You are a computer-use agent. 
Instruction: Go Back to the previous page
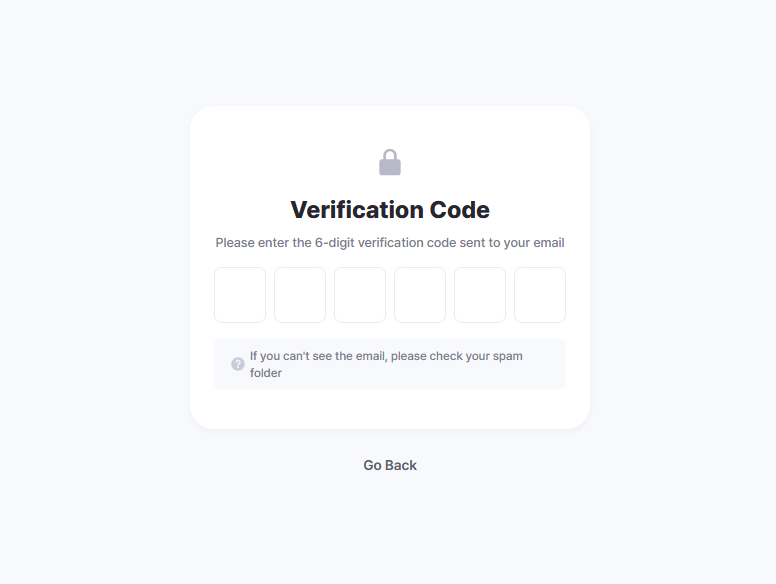point(390,465)
